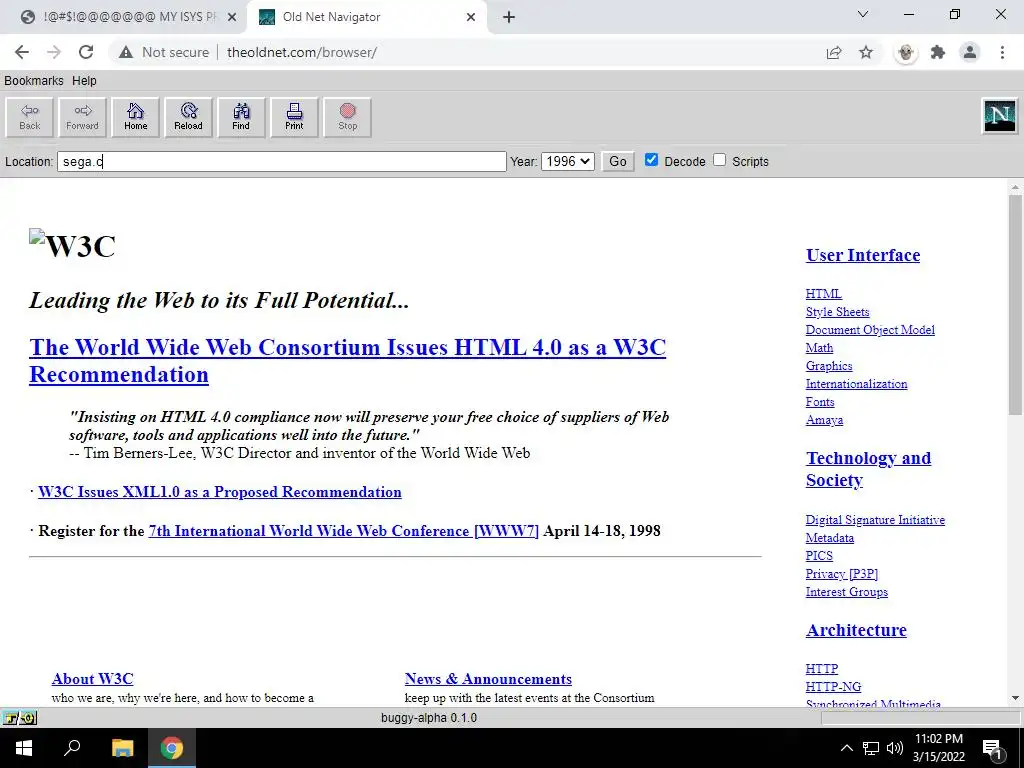Click Chrome's address bar URL
The width and height of the screenshot is (1024, 768).
click(x=302, y=52)
